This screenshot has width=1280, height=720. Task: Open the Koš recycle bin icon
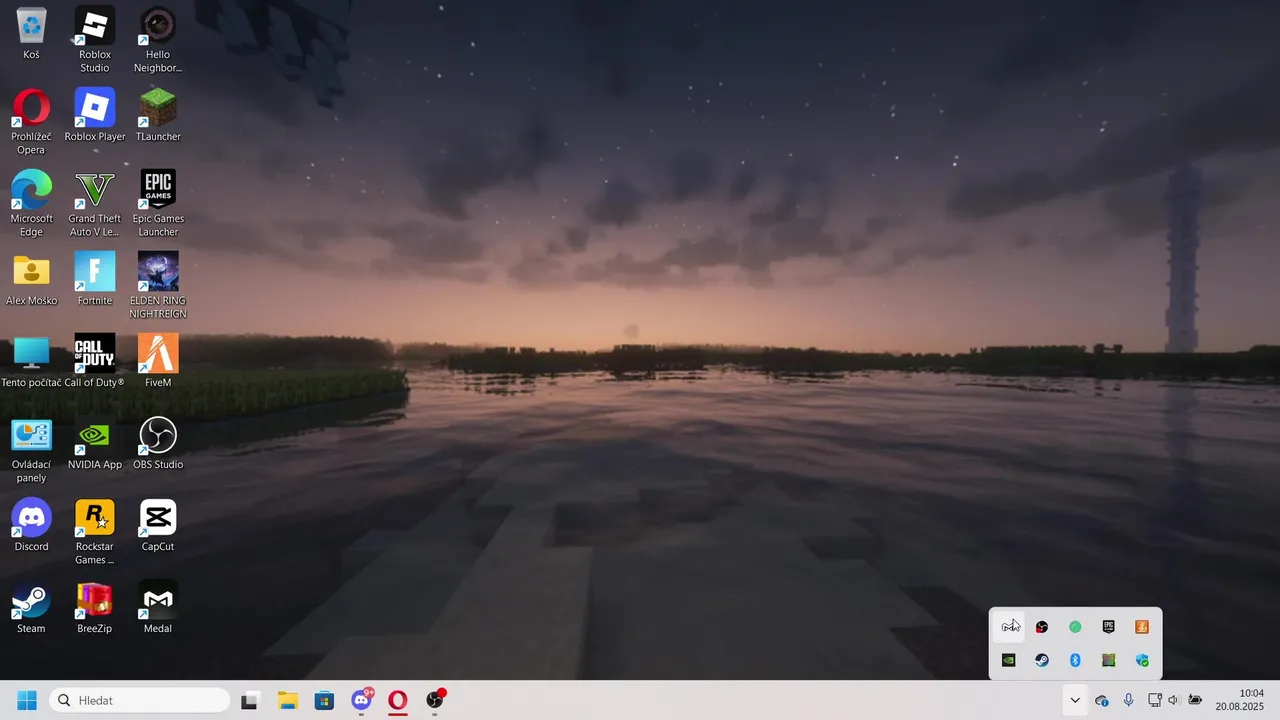pos(31,33)
